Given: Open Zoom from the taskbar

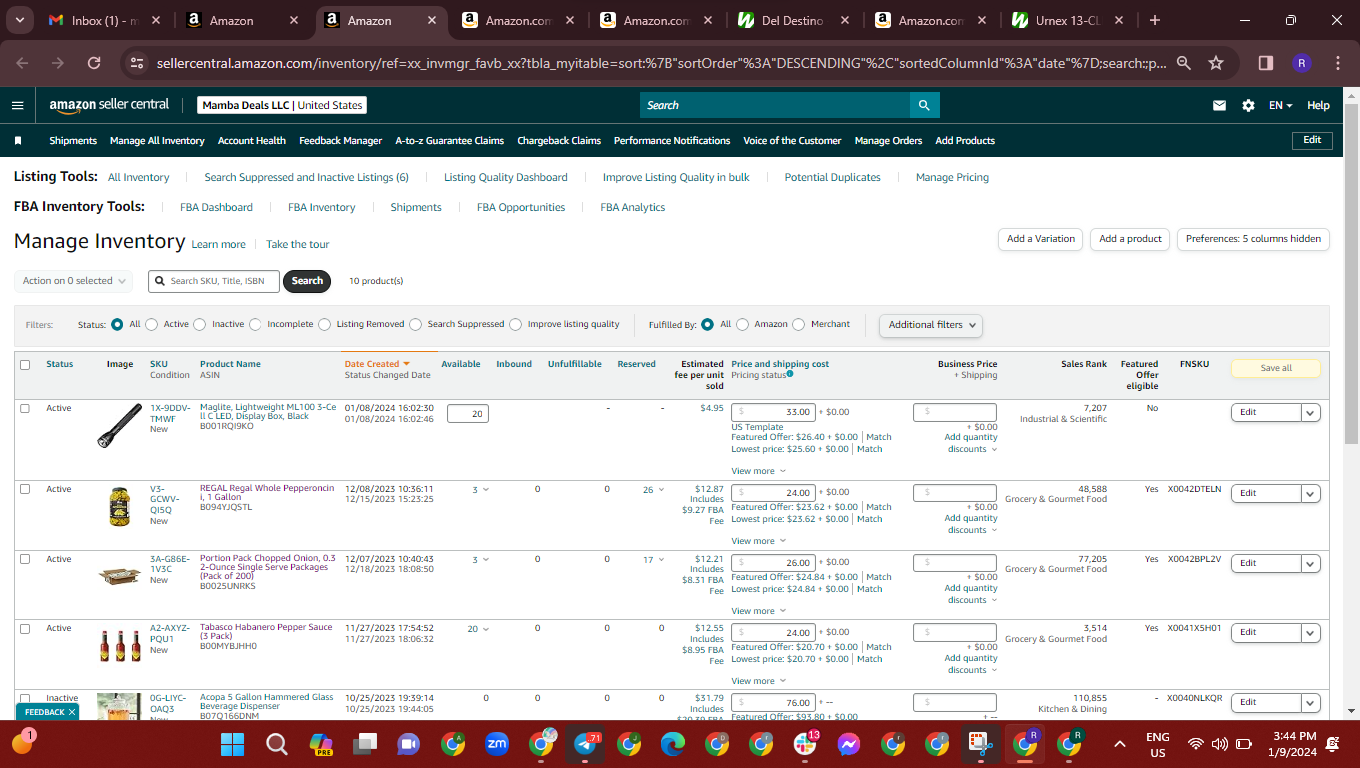Looking at the screenshot, I should 497,744.
